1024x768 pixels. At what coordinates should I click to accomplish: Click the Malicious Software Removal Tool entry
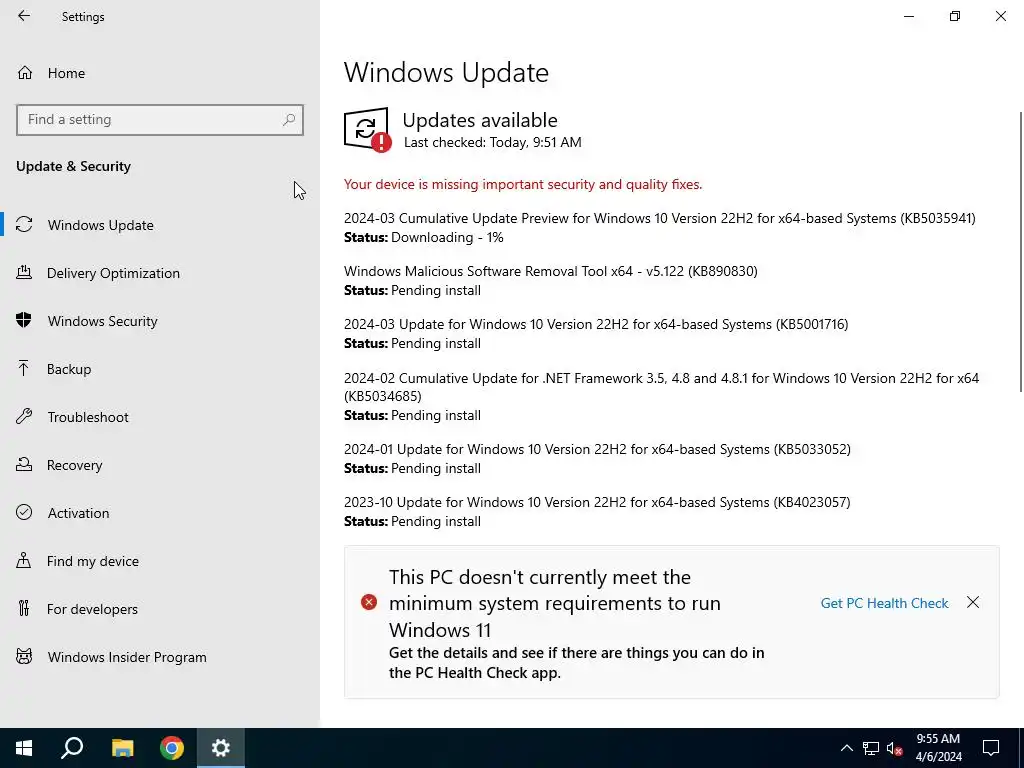[x=551, y=271]
